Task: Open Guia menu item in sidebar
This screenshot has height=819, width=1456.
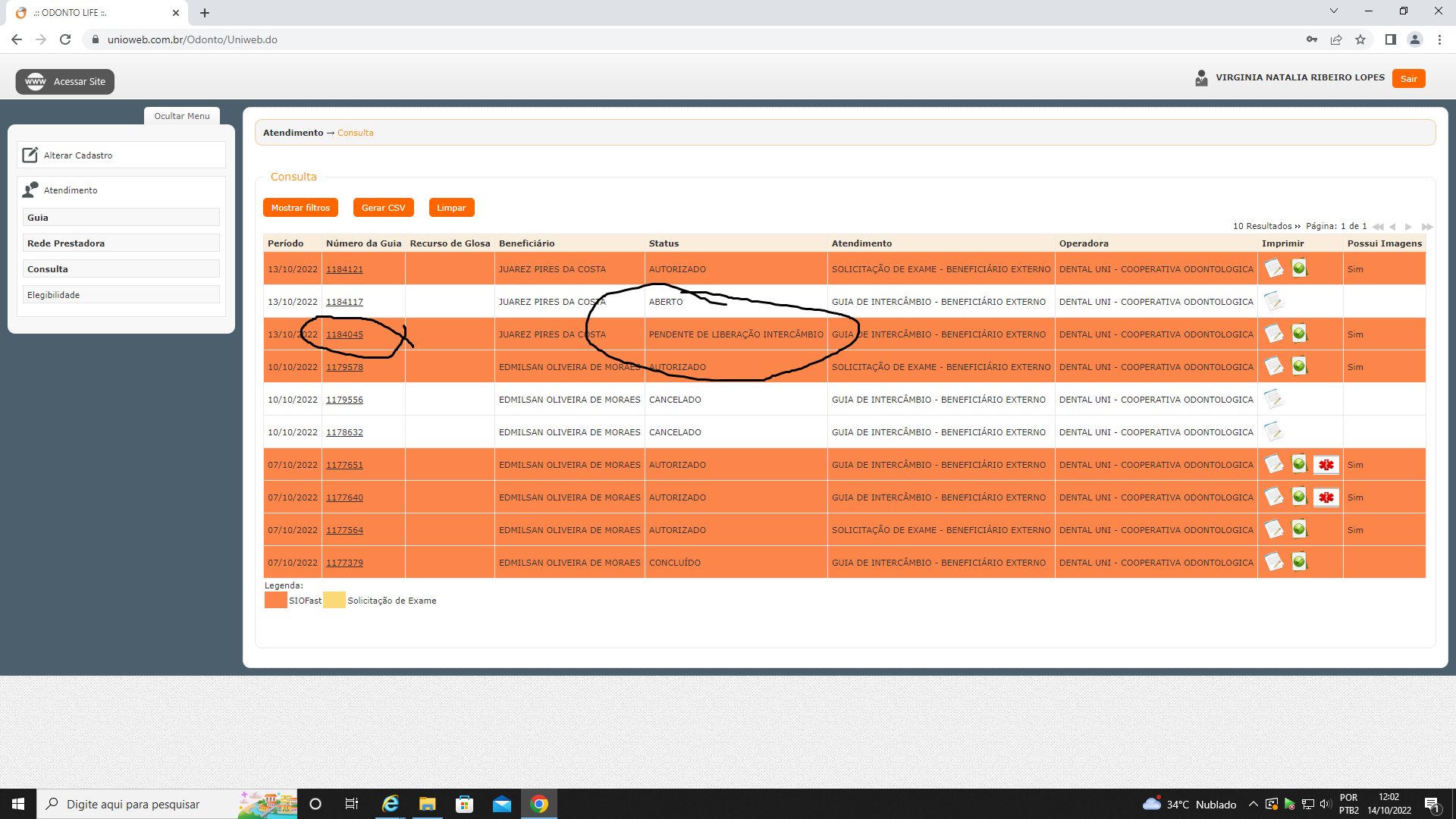Action: pos(121,218)
